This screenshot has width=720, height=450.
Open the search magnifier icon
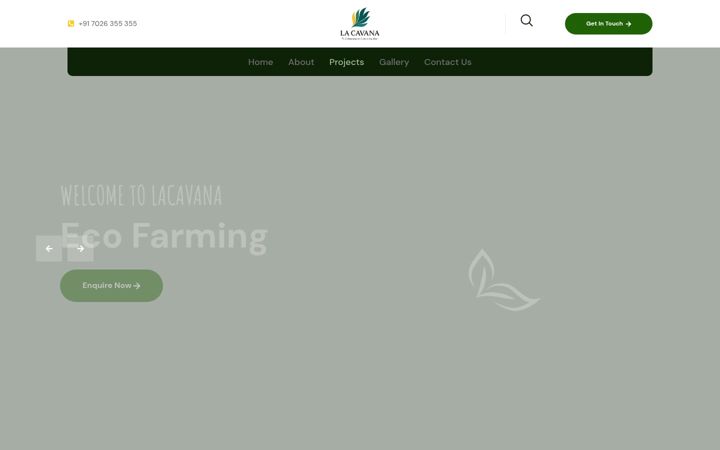pos(527,21)
